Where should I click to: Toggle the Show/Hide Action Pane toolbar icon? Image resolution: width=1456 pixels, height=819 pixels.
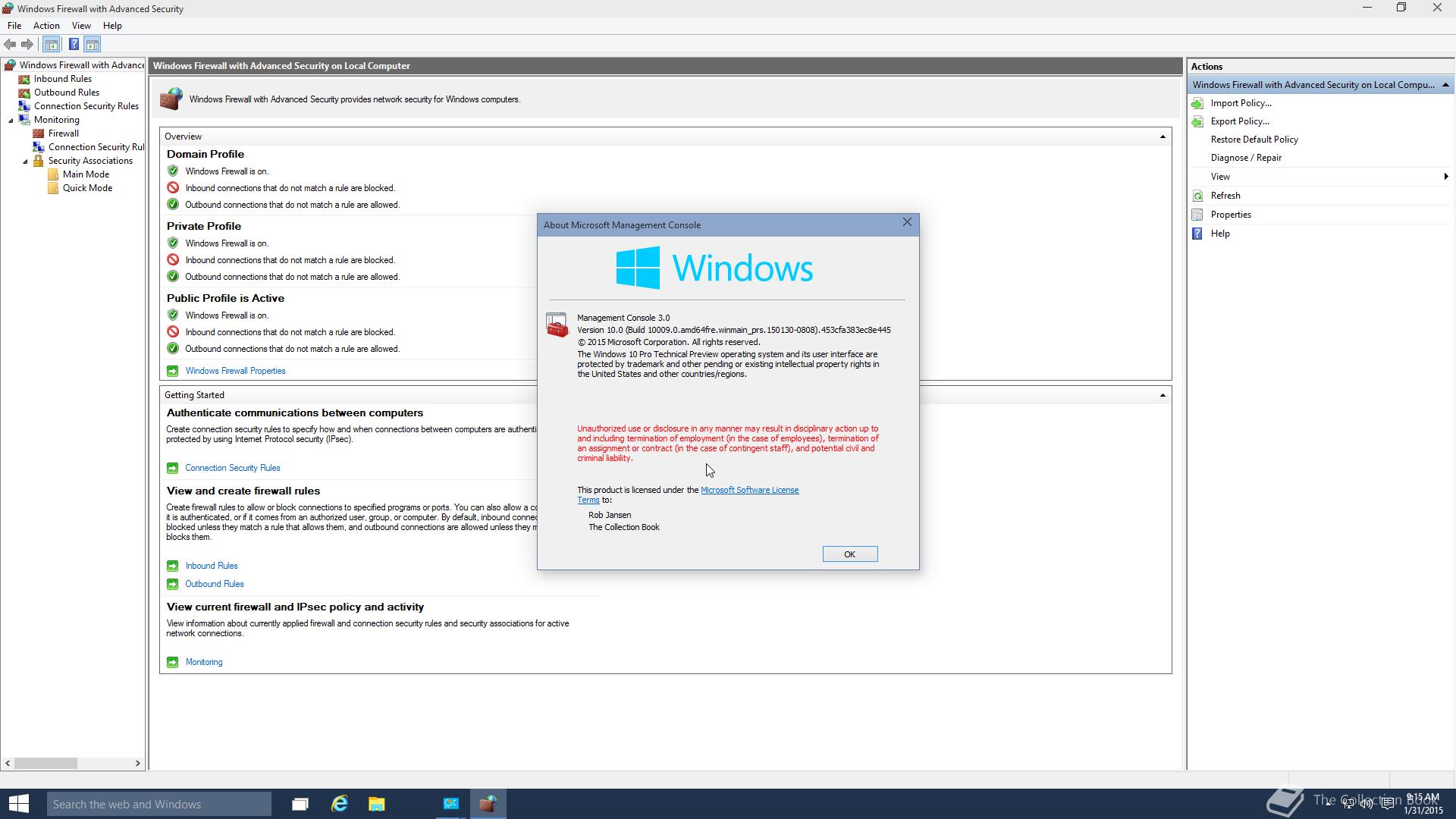(x=93, y=45)
